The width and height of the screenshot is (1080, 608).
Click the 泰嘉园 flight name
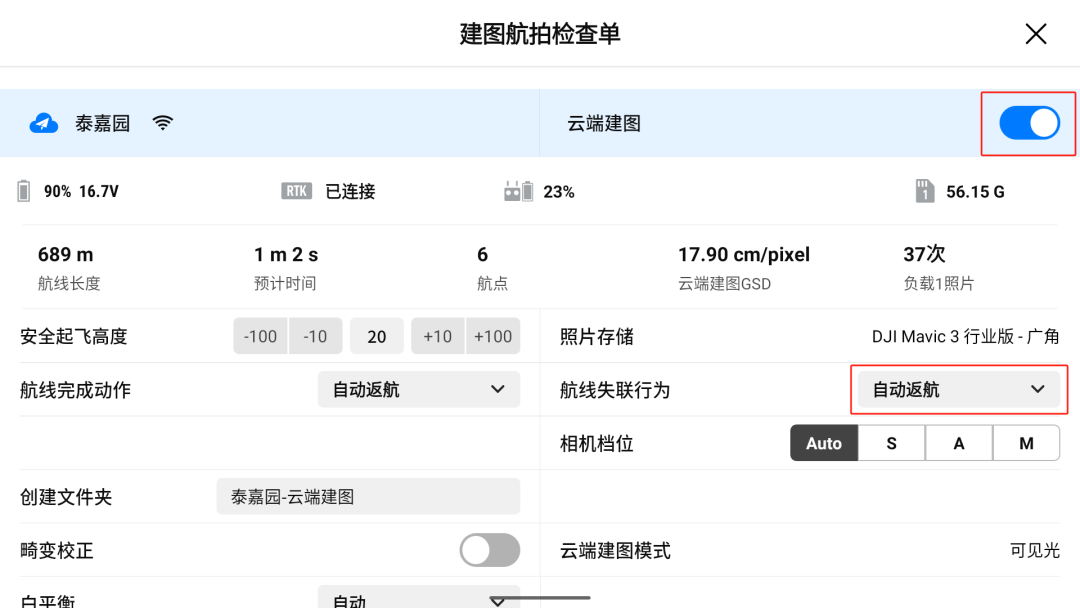(103, 123)
